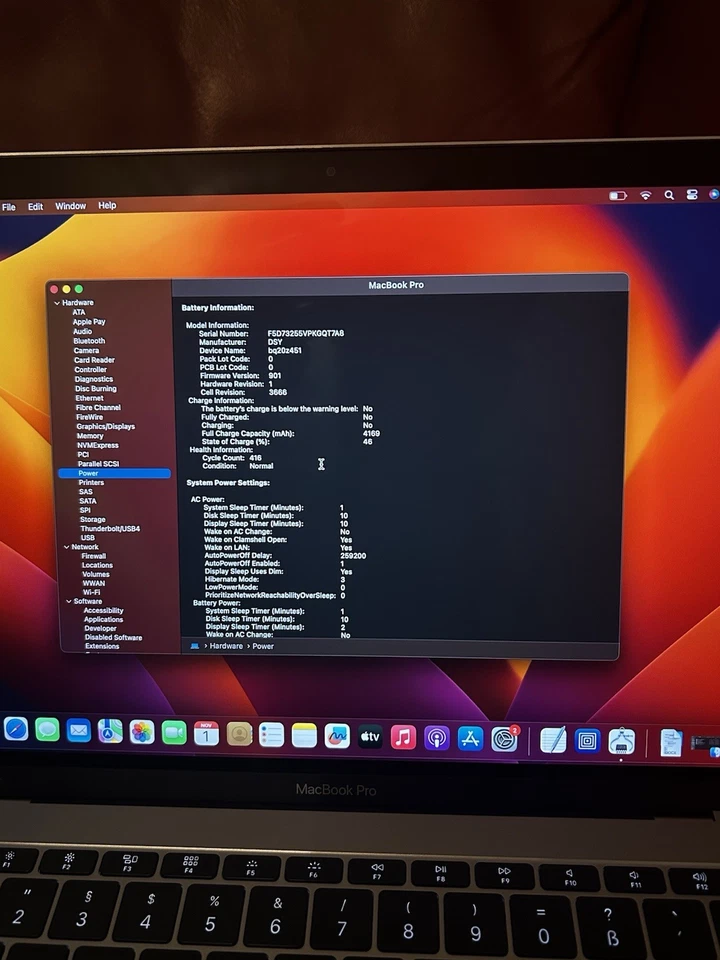Open the File menu
720x960 pixels.
click(9, 207)
